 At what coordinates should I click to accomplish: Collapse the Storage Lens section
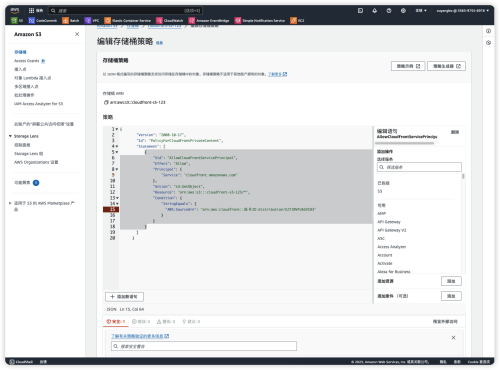pyautogui.click(x=10, y=136)
